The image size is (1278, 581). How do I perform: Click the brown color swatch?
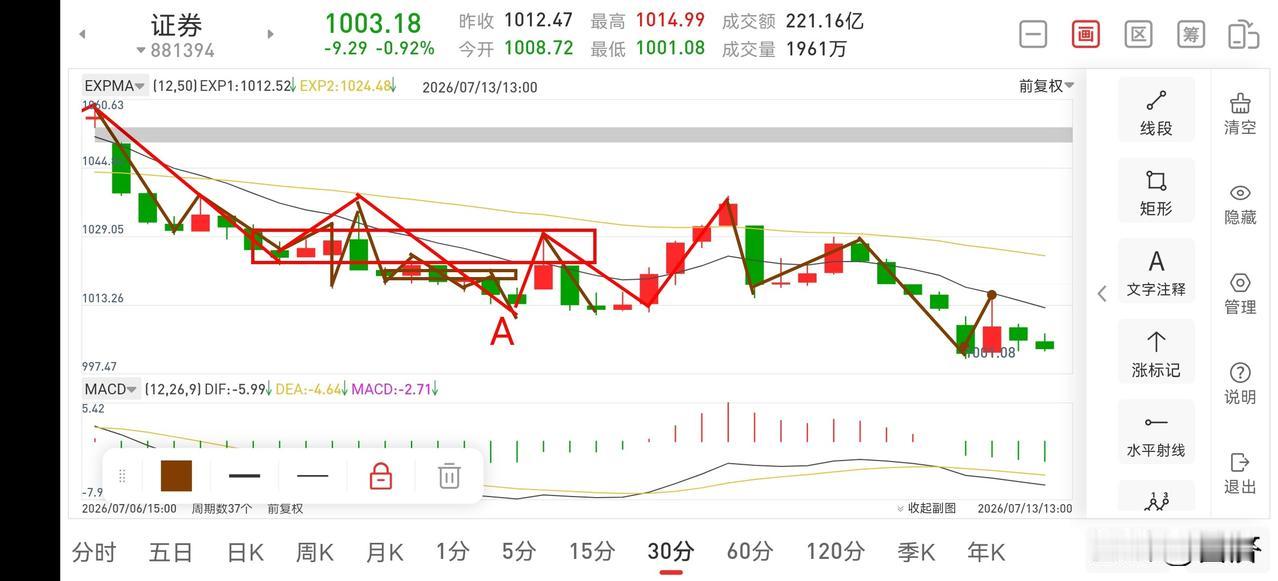coord(176,476)
